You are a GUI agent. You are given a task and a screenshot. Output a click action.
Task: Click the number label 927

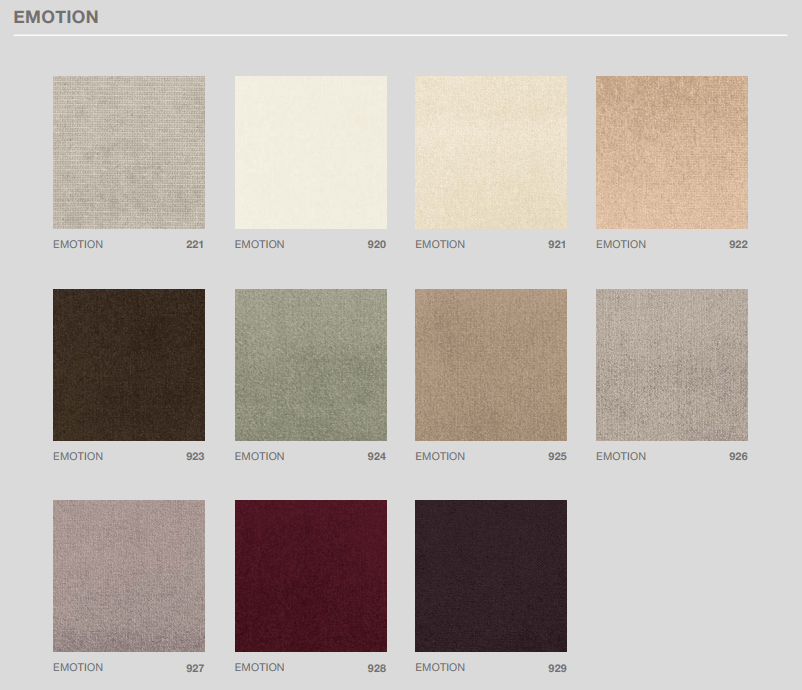coord(195,668)
